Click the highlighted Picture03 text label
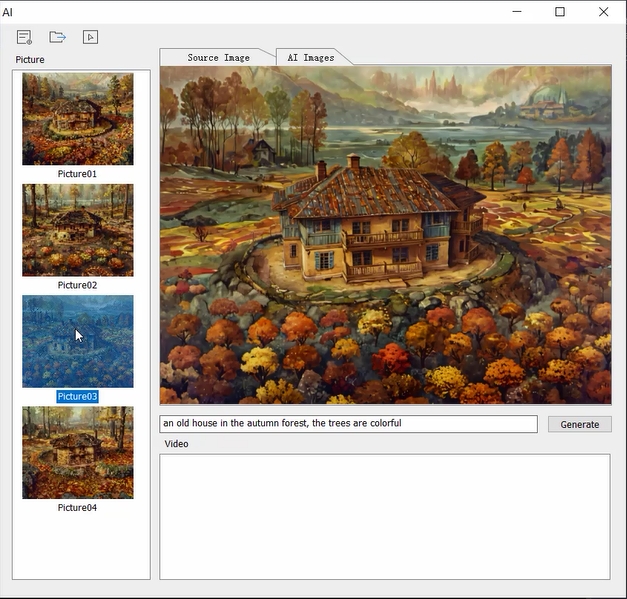 [x=78, y=397]
